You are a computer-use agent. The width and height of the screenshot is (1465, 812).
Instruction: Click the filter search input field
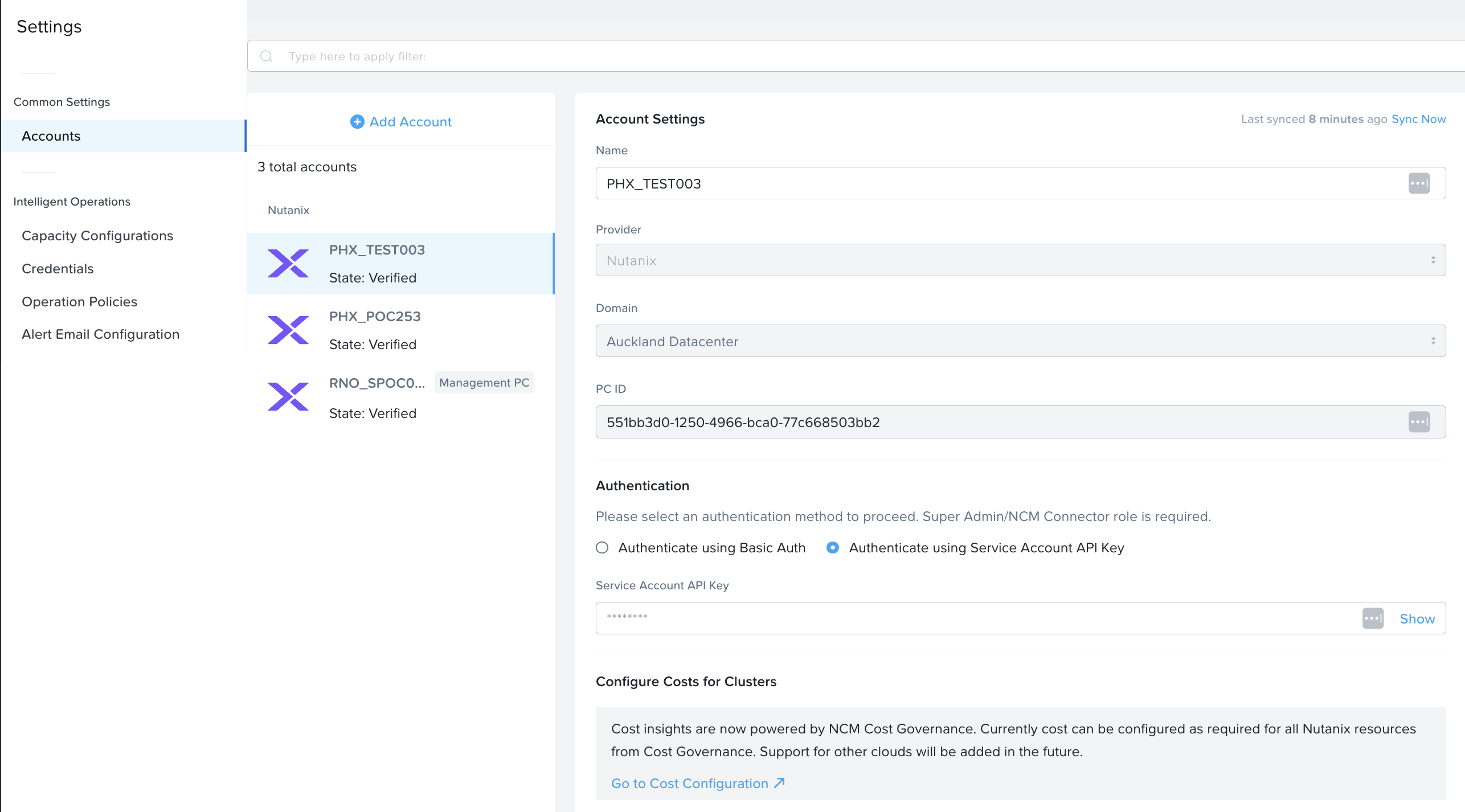click(856, 56)
